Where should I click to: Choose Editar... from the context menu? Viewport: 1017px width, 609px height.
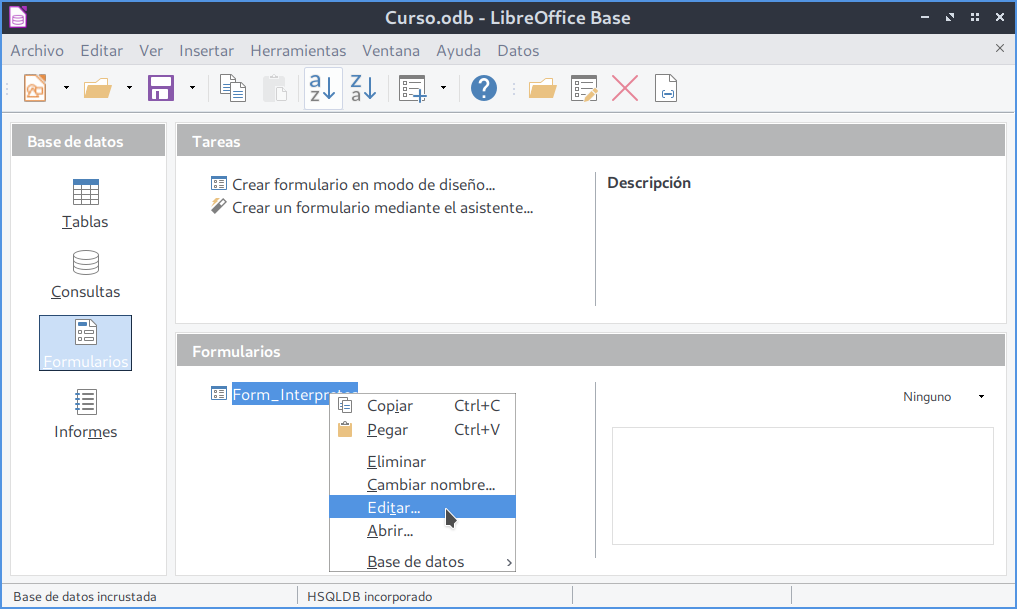coord(394,507)
